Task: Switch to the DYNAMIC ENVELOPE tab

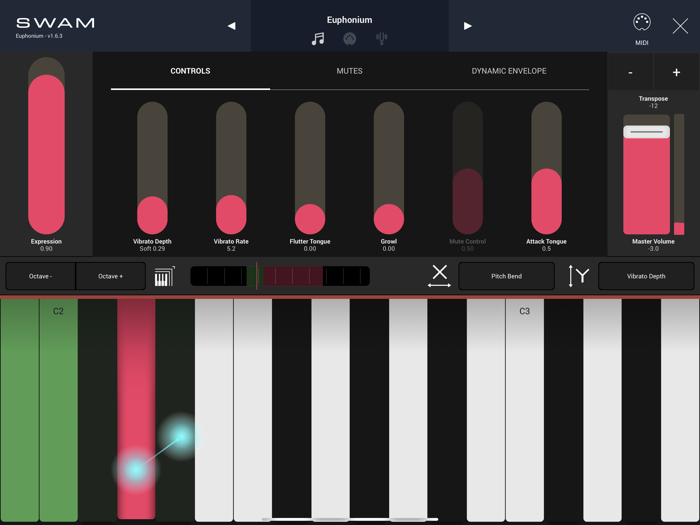Action: click(509, 71)
